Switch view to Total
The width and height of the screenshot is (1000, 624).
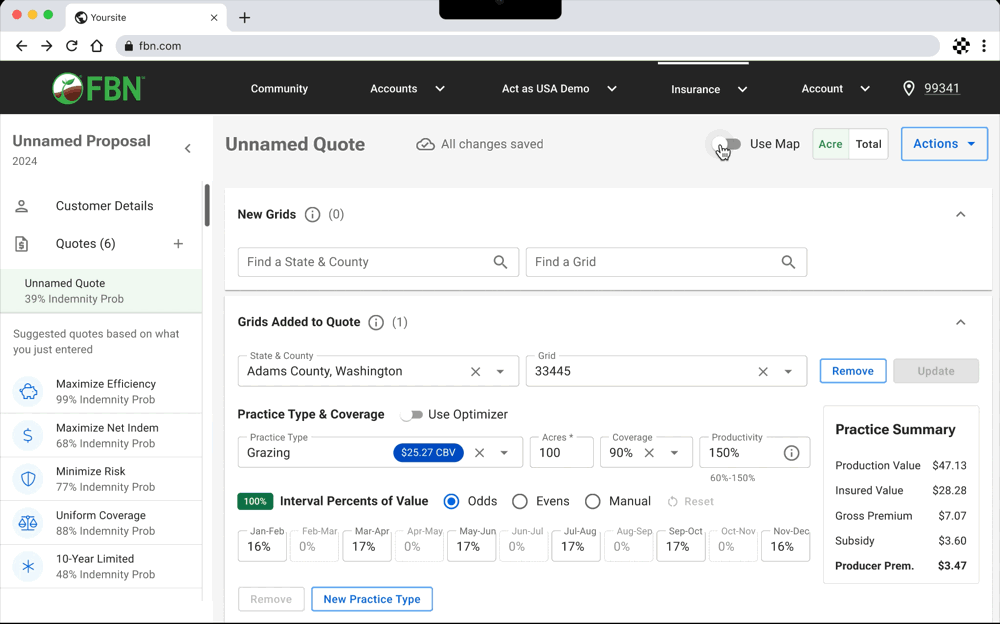pyautogui.click(x=869, y=144)
